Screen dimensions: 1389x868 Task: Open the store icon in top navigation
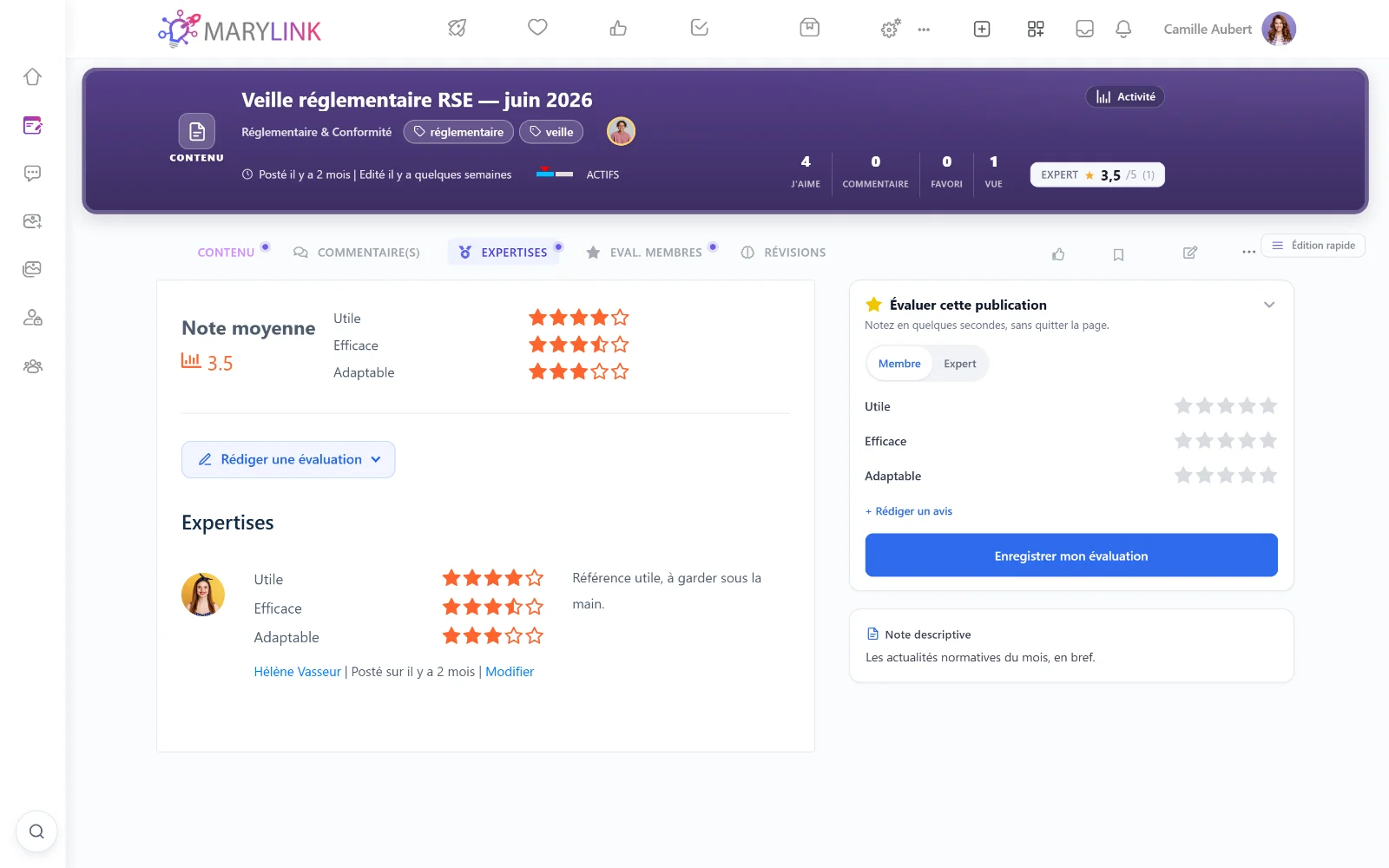pos(809,28)
